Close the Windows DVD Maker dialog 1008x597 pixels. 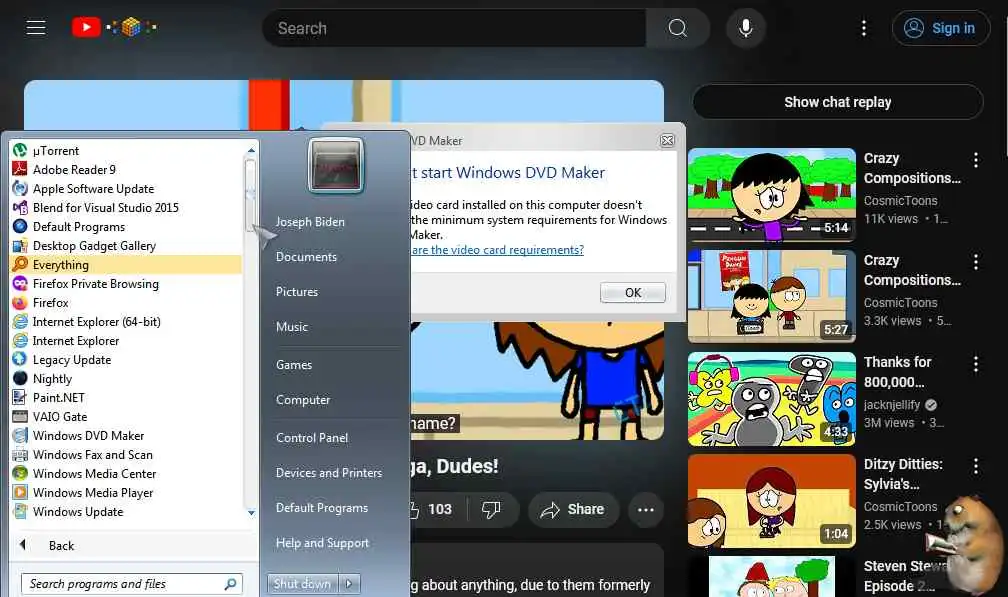tap(667, 140)
